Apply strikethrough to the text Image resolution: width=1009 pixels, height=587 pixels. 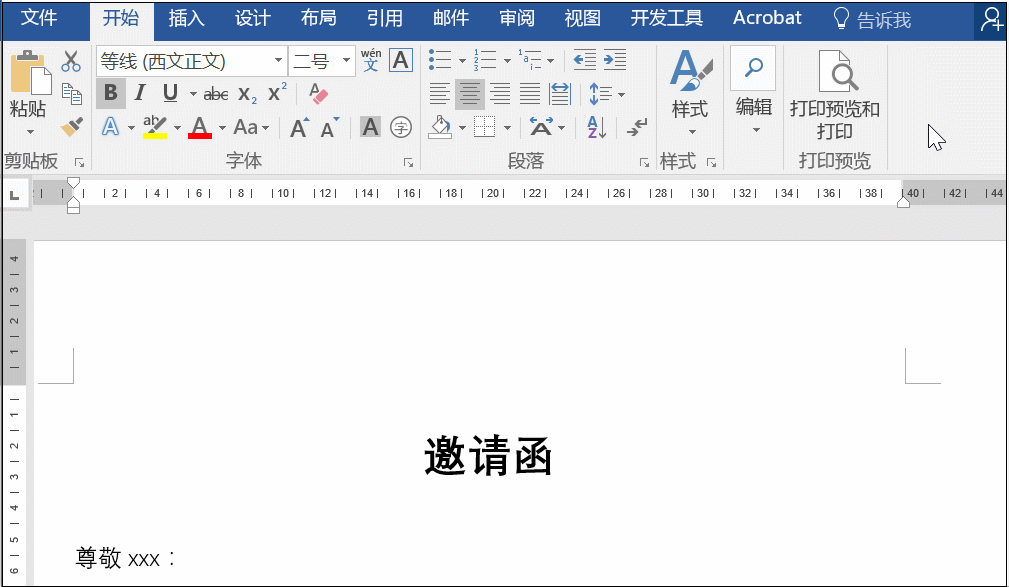click(x=216, y=92)
